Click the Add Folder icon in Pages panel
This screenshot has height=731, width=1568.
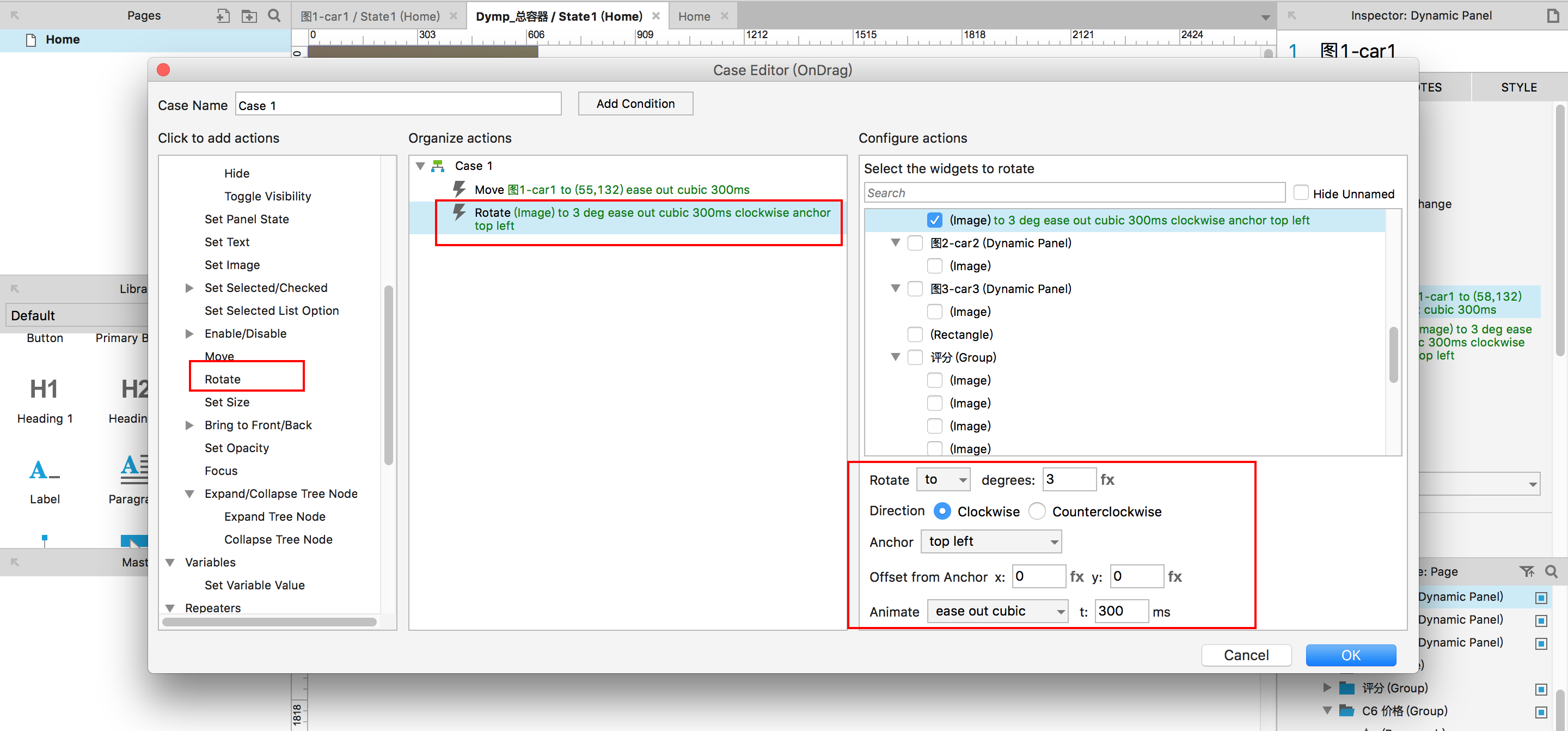click(249, 16)
